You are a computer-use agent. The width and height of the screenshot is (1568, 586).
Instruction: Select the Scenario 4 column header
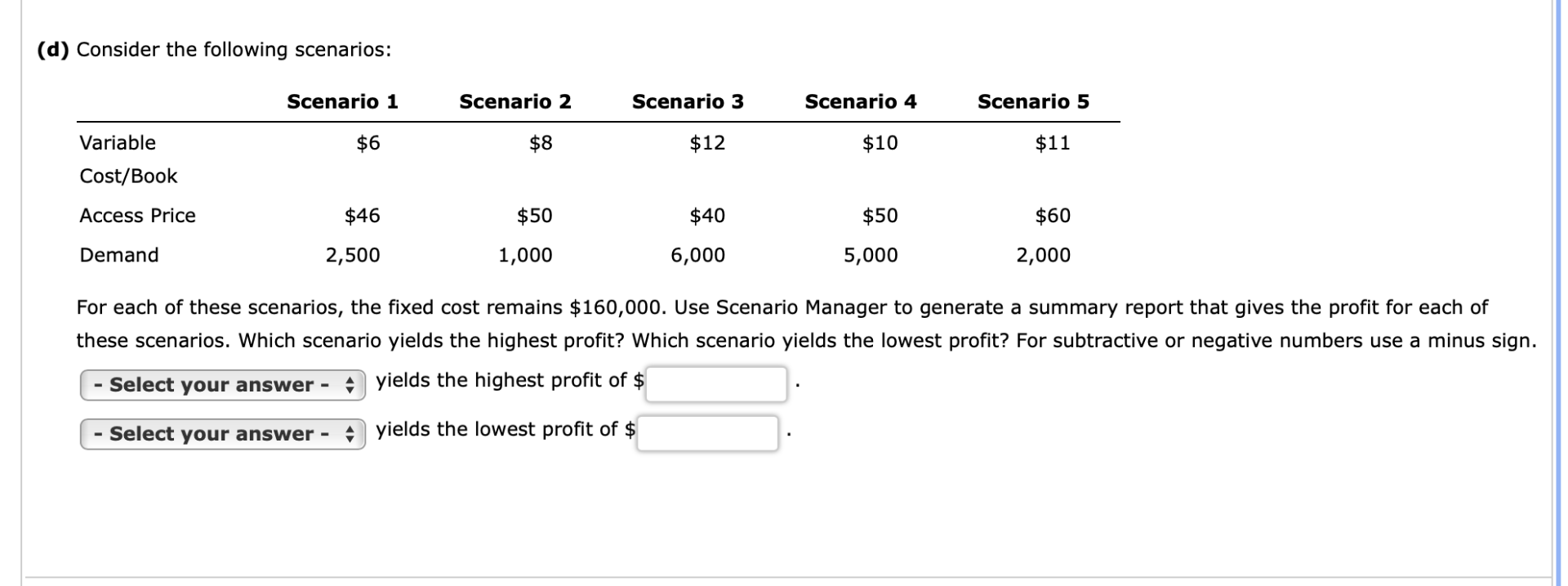pos(861,101)
